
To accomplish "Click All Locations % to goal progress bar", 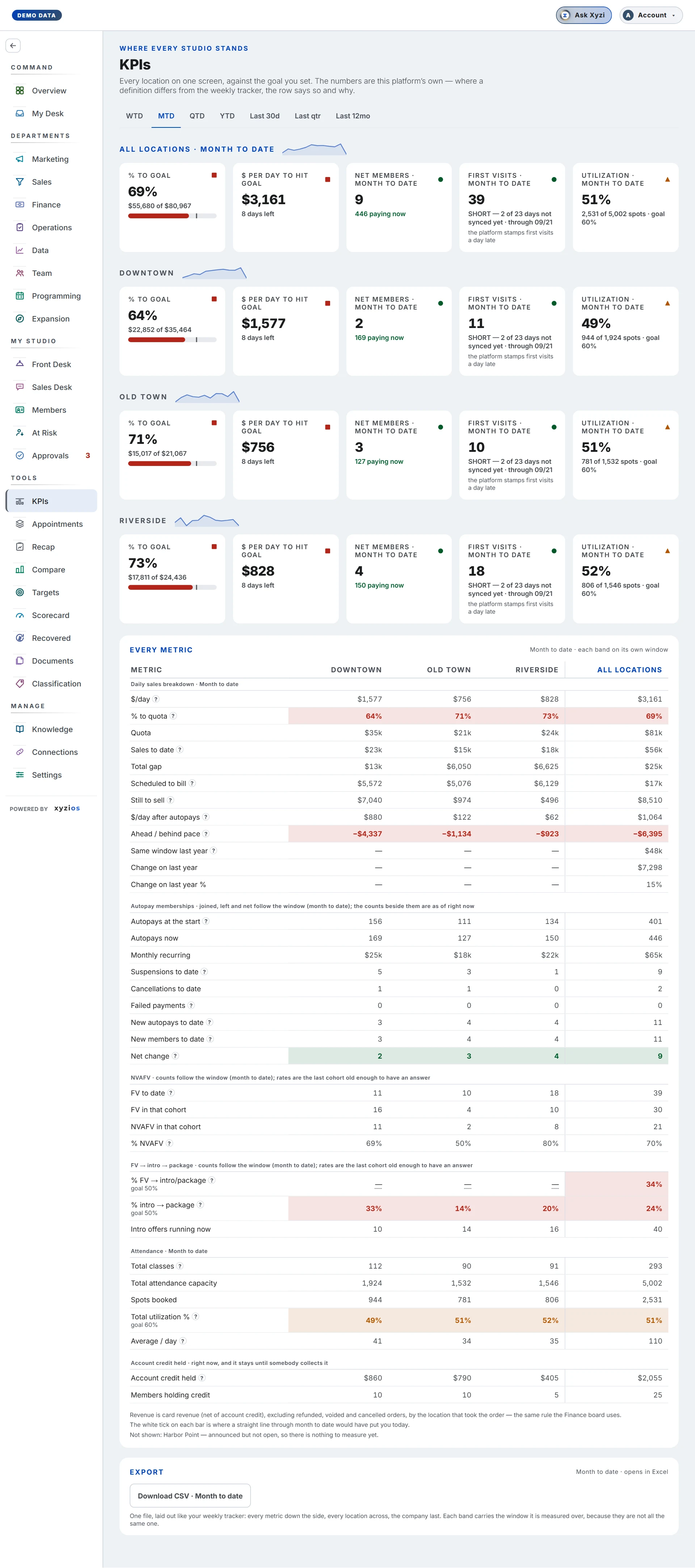I will (x=172, y=216).
